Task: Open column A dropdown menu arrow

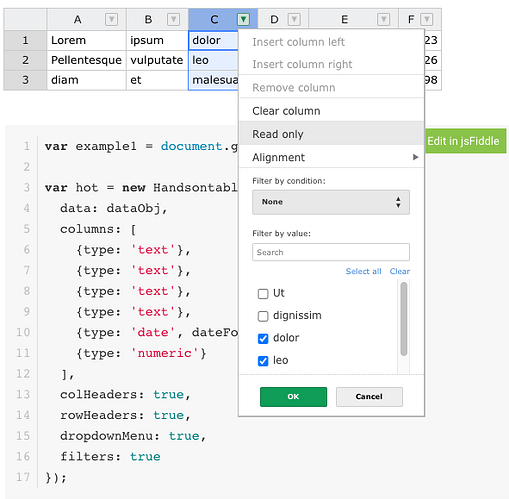Action: click(x=111, y=19)
